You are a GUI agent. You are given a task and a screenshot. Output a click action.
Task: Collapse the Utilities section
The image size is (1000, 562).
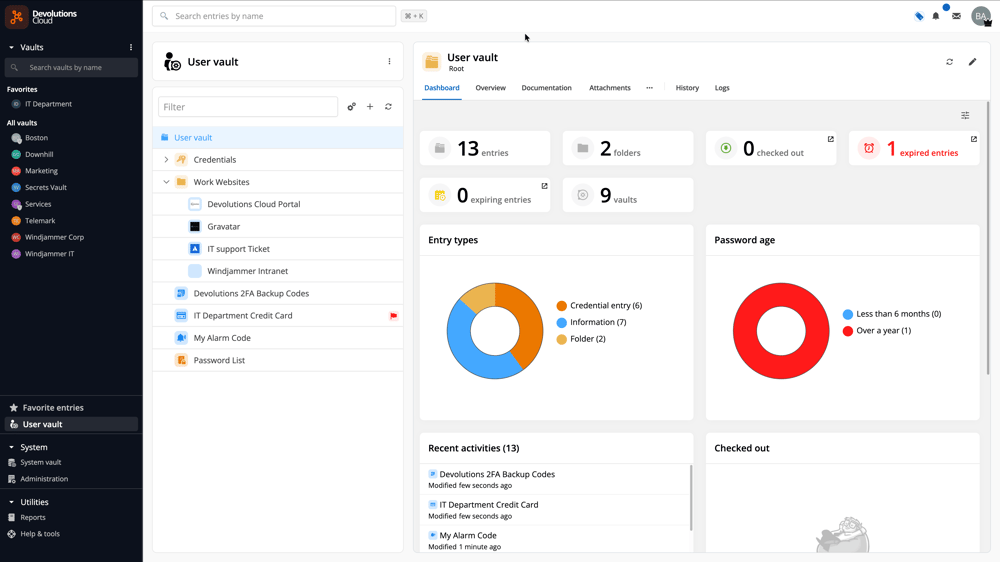pos(11,502)
